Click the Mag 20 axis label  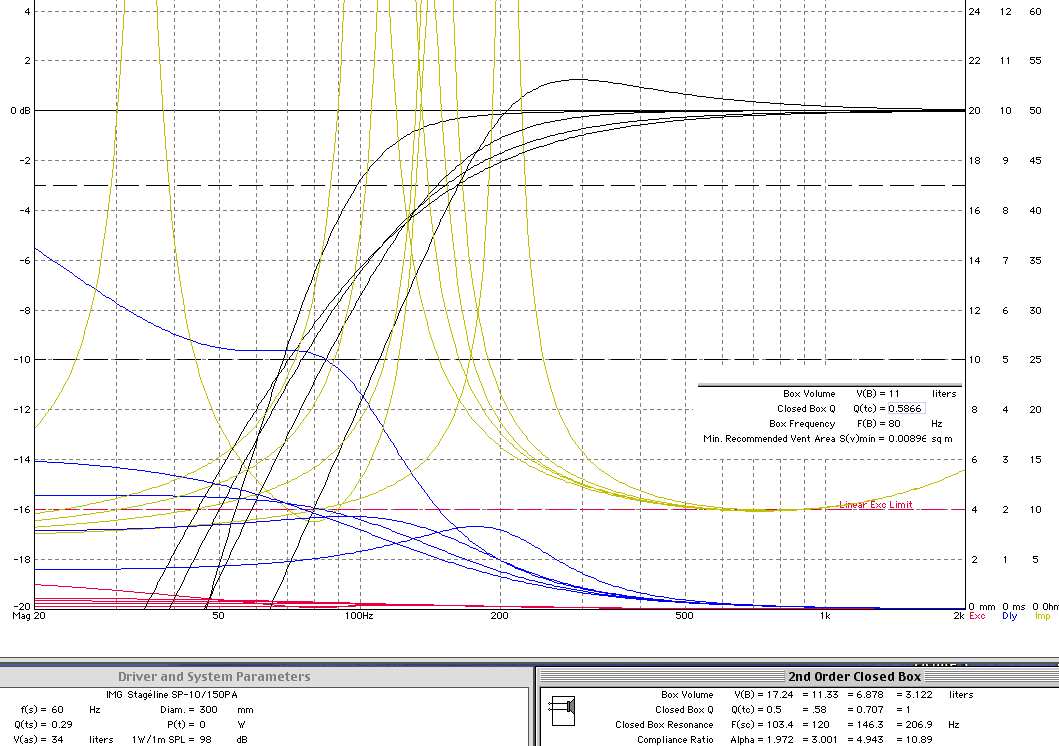[29, 616]
